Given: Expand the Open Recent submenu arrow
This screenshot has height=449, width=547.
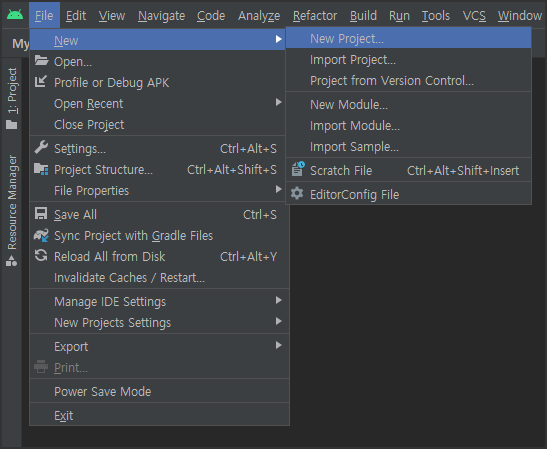Looking at the screenshot, I should point(278,102).
